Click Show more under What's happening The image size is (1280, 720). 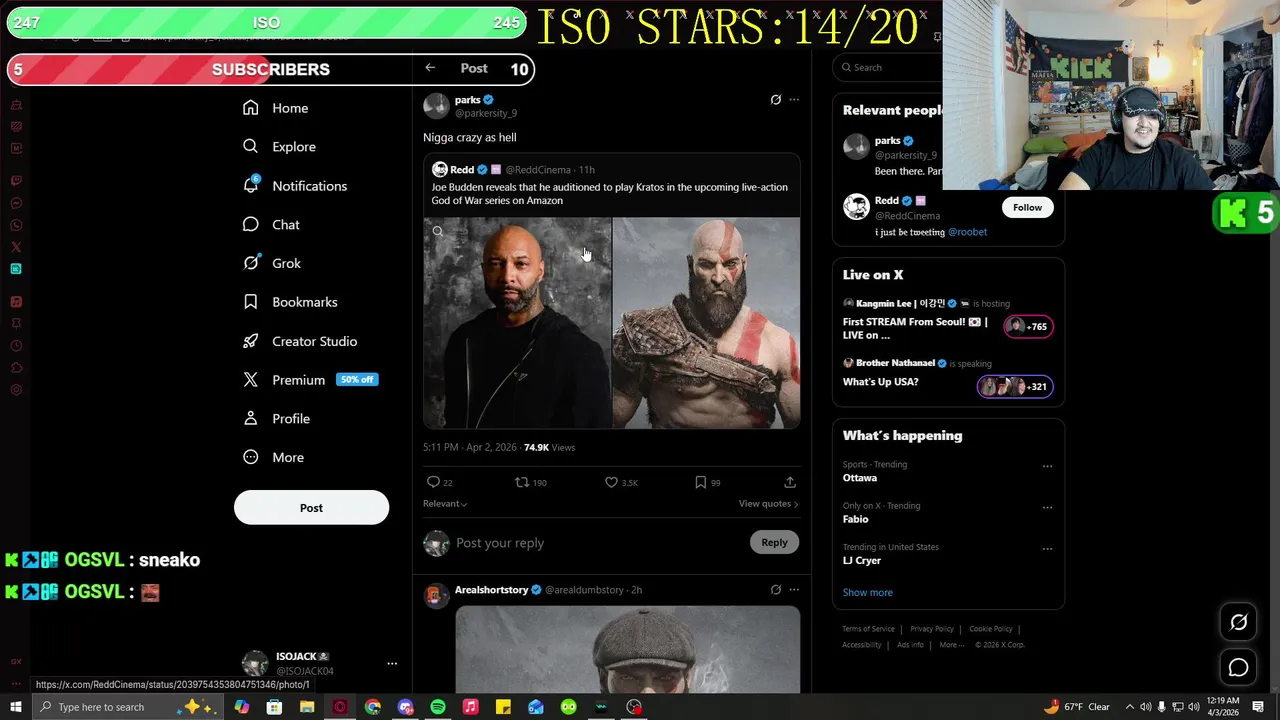click(867, 592)
